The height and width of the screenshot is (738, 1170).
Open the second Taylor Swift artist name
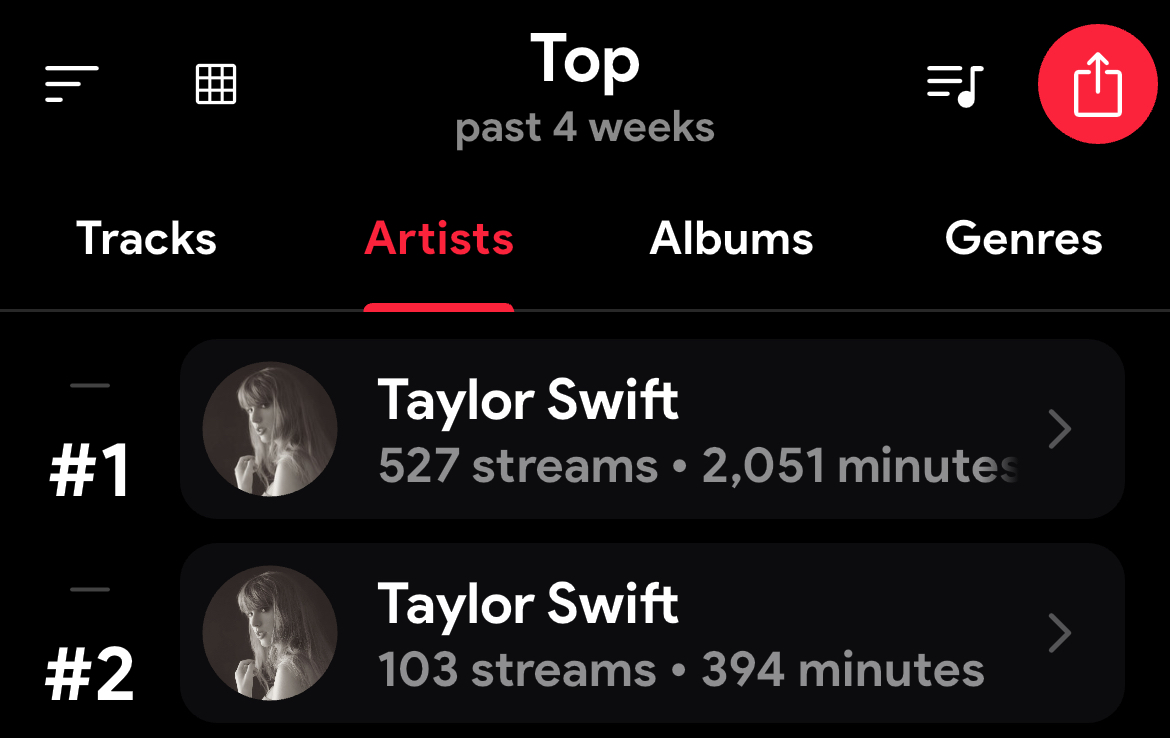pyautogui.click(x=528, y=604)
